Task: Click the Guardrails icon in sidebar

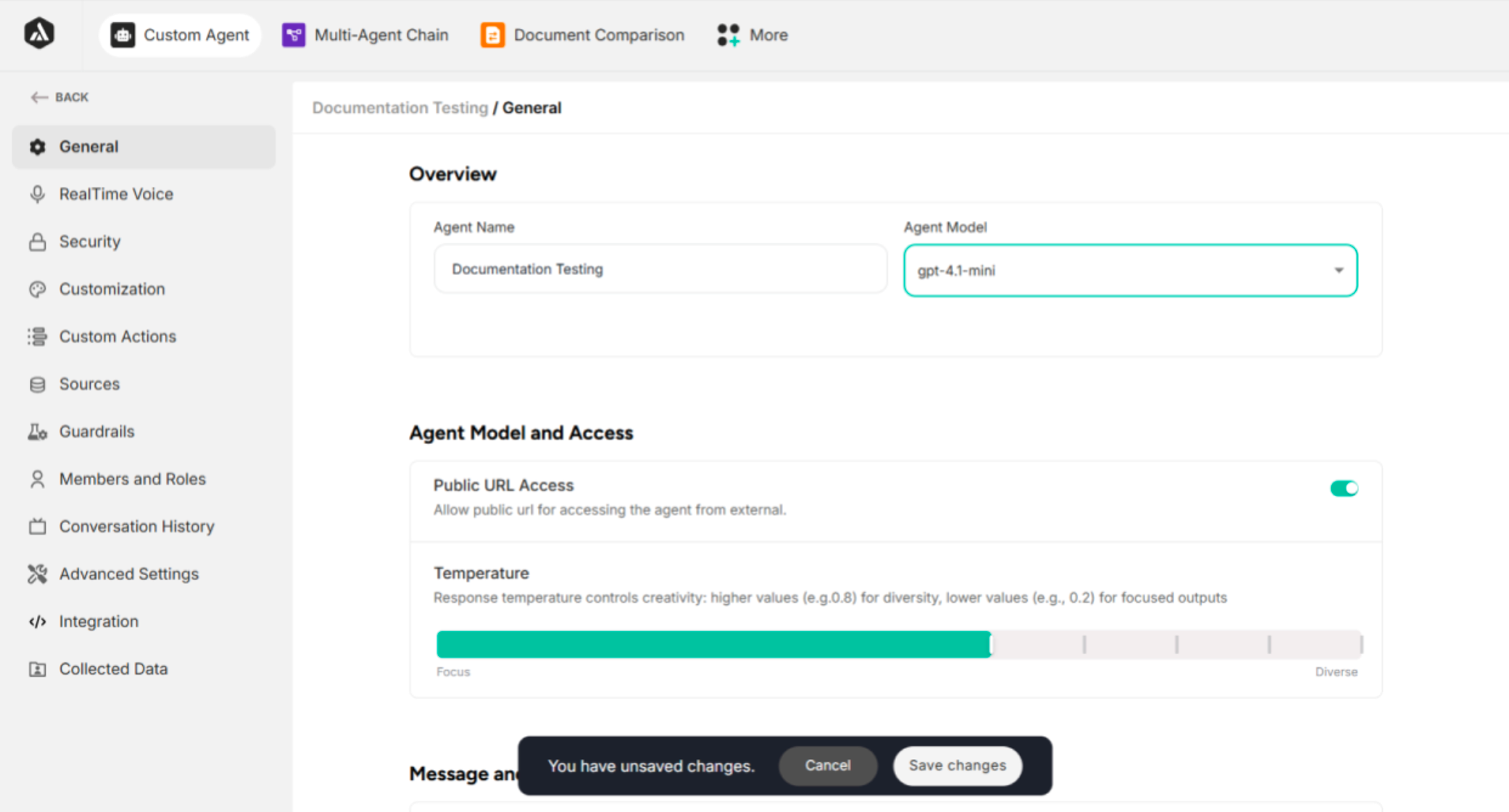Action: 38,432
